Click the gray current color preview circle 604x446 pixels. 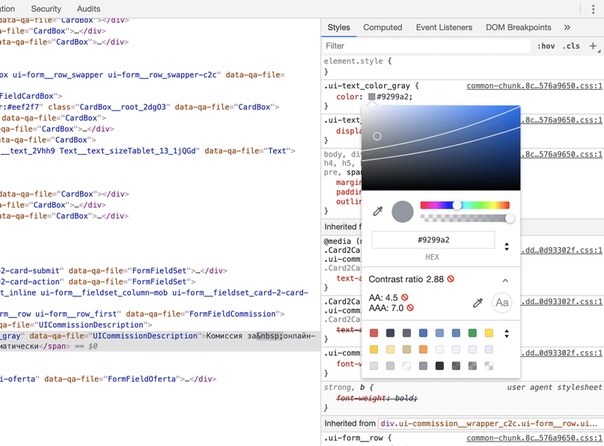tap(402, 211)
